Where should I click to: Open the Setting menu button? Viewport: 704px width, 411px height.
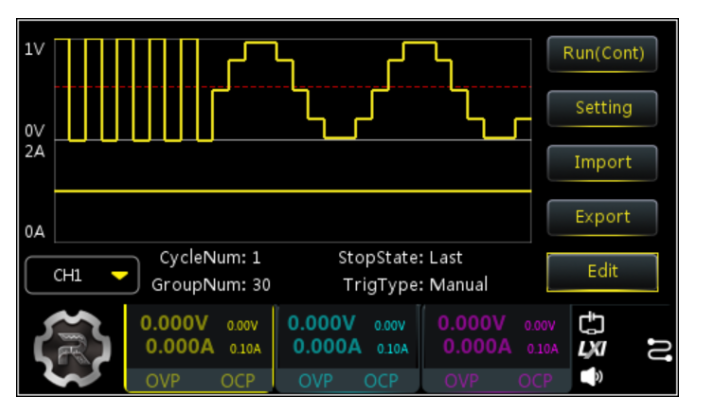(x=602, y=108)
